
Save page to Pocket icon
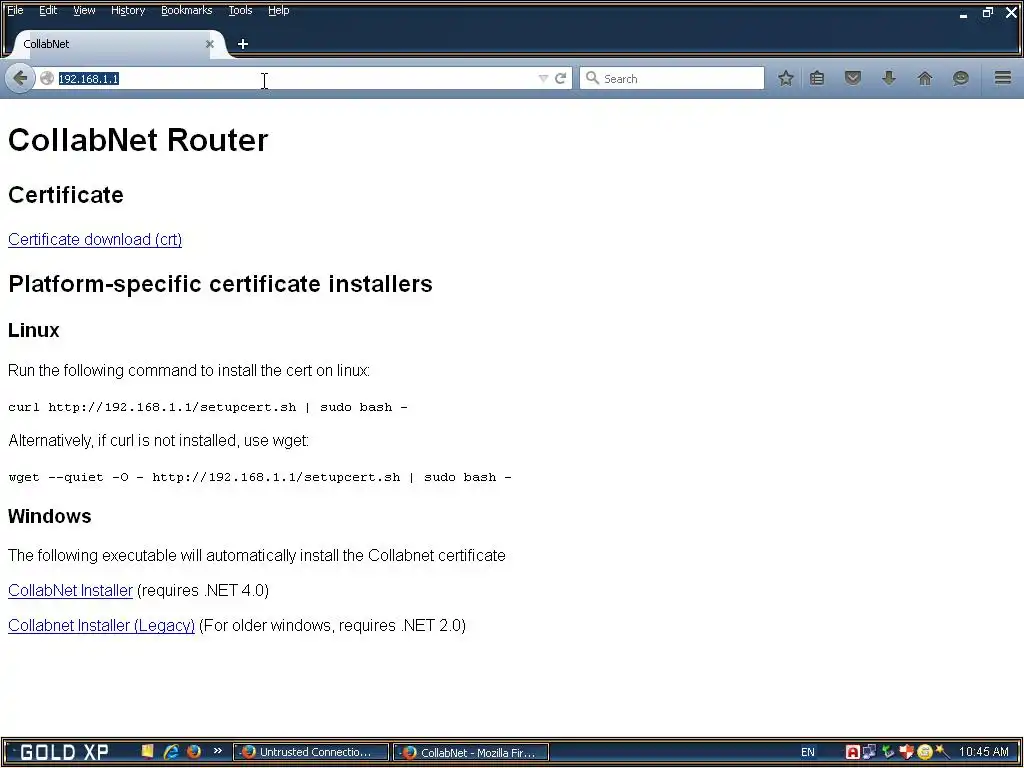pyautogui.click(x=853, y=78)
